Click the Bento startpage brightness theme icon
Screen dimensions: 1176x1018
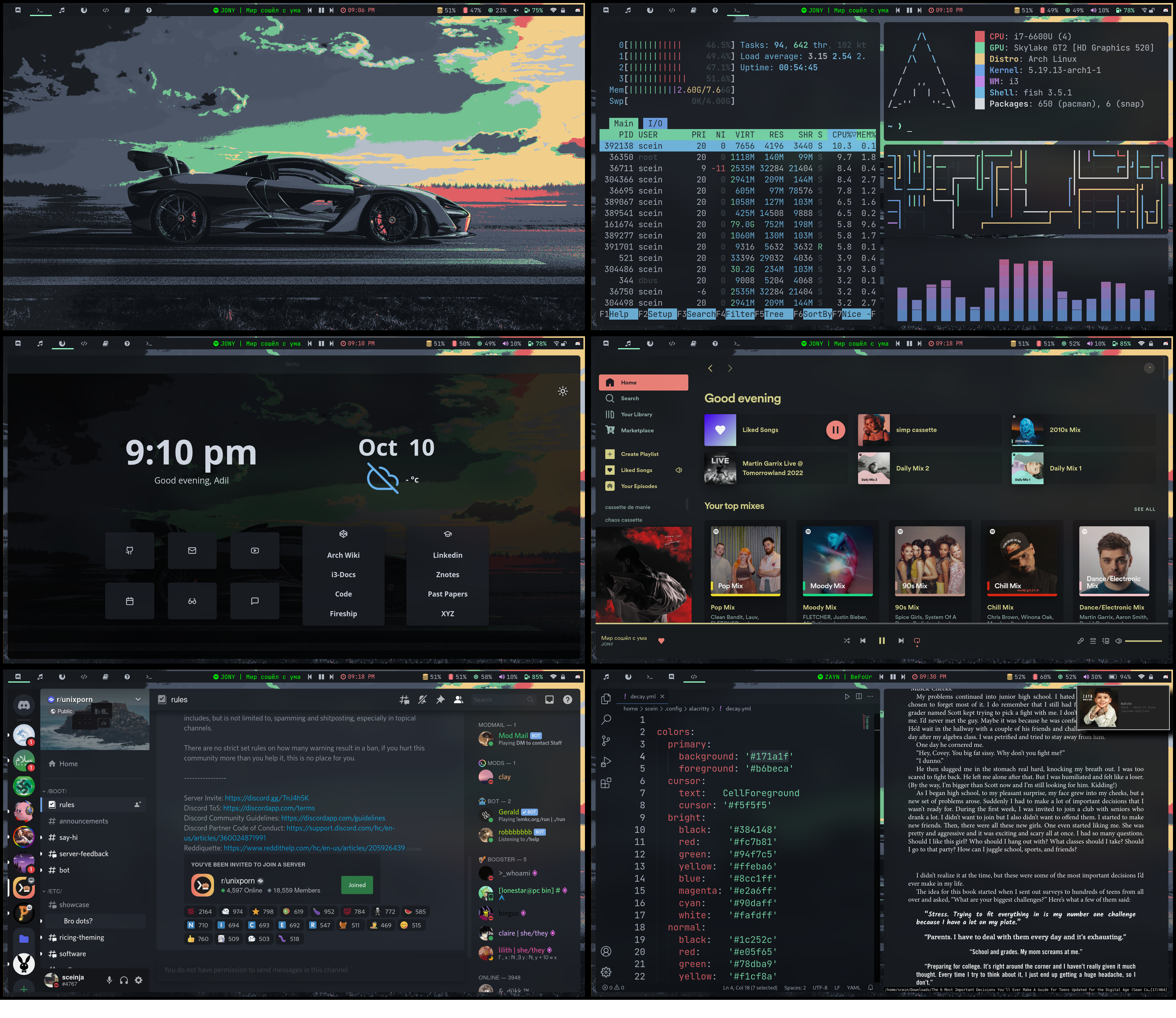coord(563,391)
